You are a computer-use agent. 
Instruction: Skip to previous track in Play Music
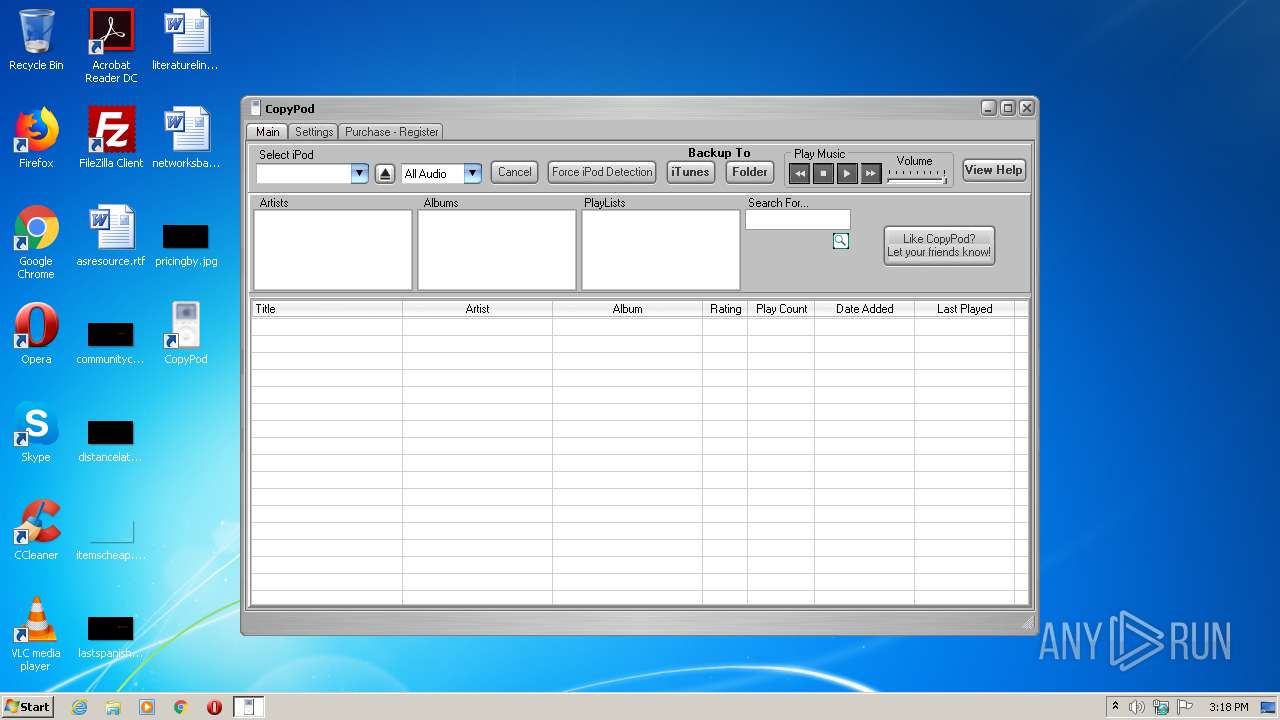pos(799,174)
